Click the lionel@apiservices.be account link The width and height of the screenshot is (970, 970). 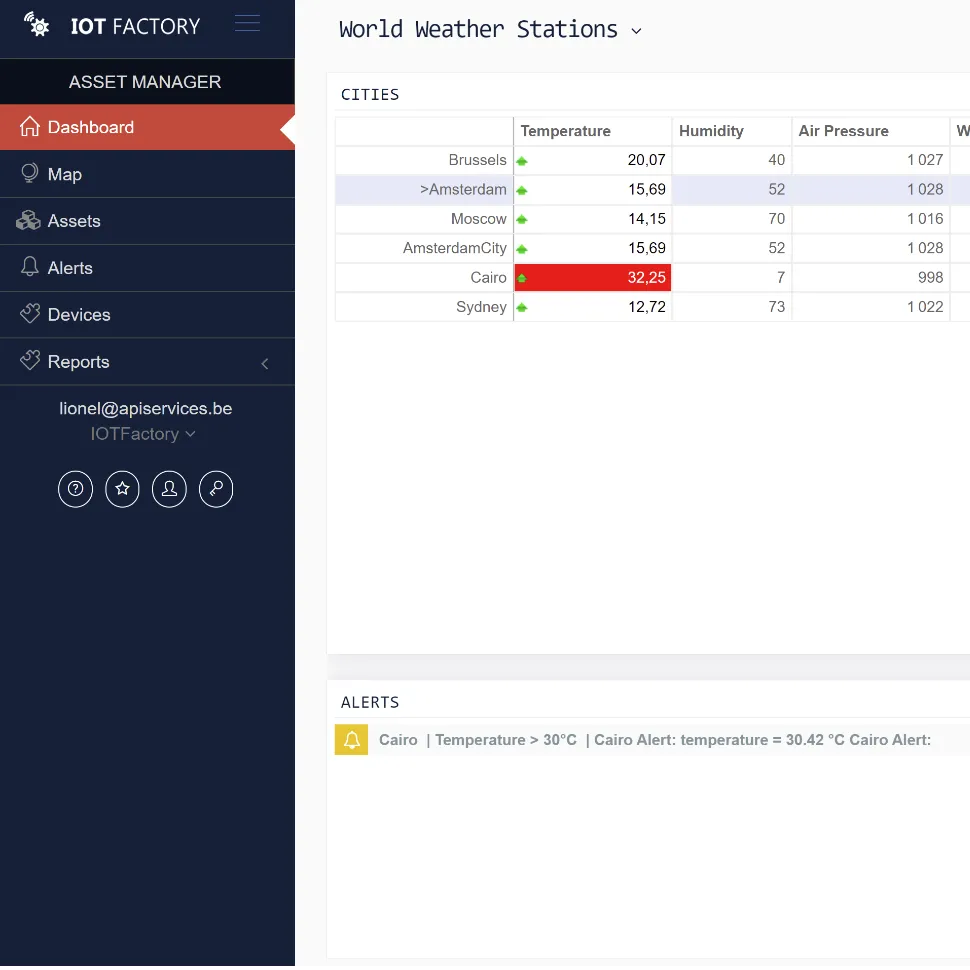(145, 408)
